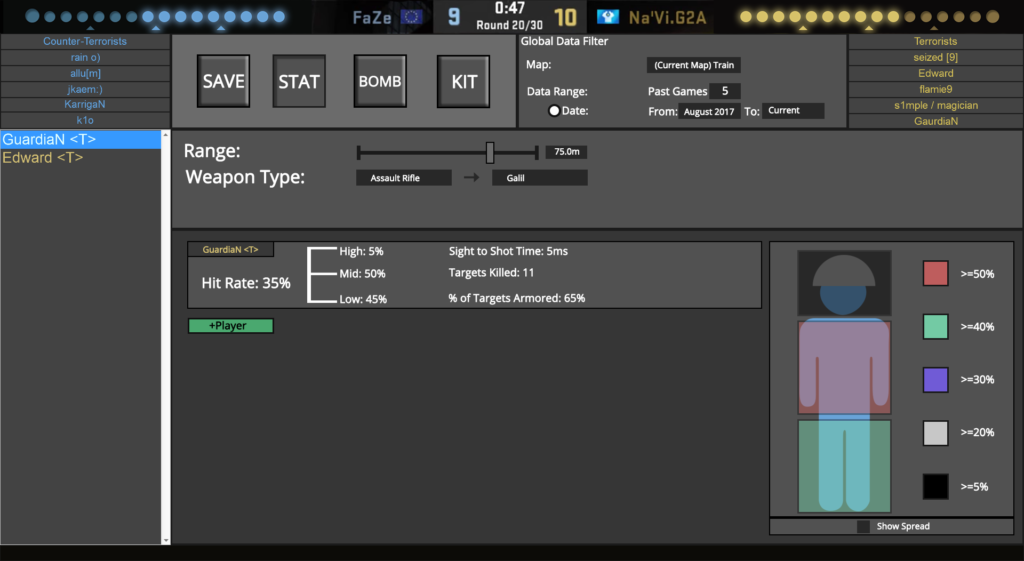Screen dimensions: 1024x561
Task: Select the gray >=20% color swatch
Action: click(x=935, y=432)
